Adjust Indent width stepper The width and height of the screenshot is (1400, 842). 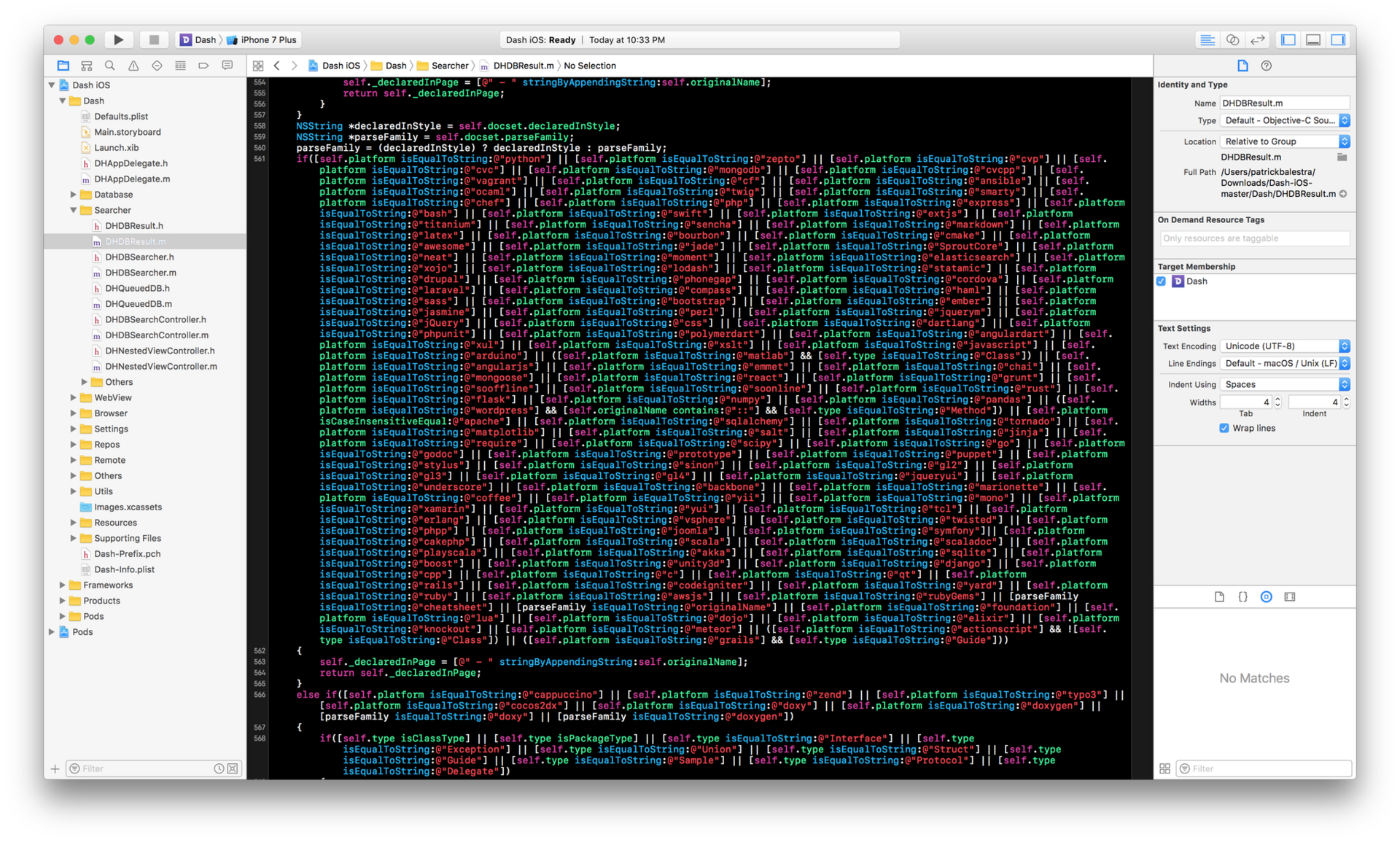[x=1346, y=402]
